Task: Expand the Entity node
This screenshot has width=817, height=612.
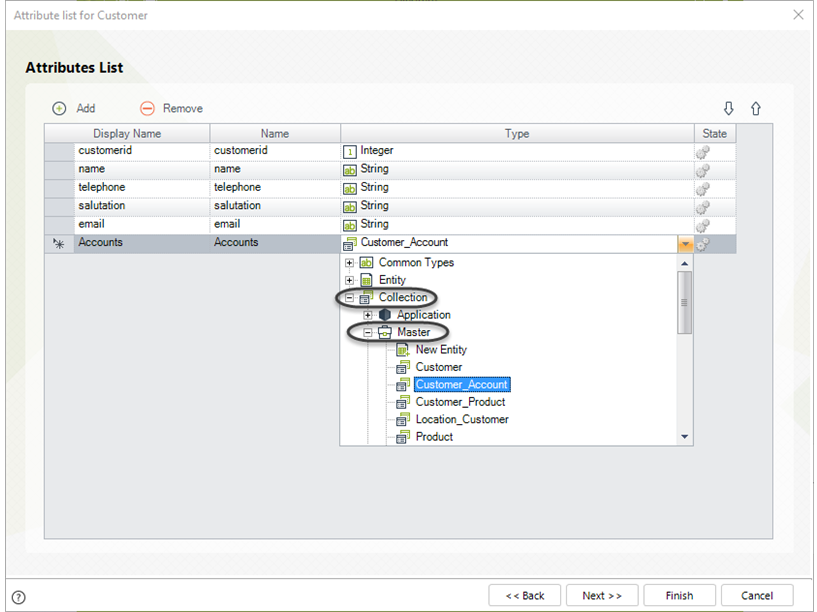Action: pyautogui.click(x=349, y=280)
